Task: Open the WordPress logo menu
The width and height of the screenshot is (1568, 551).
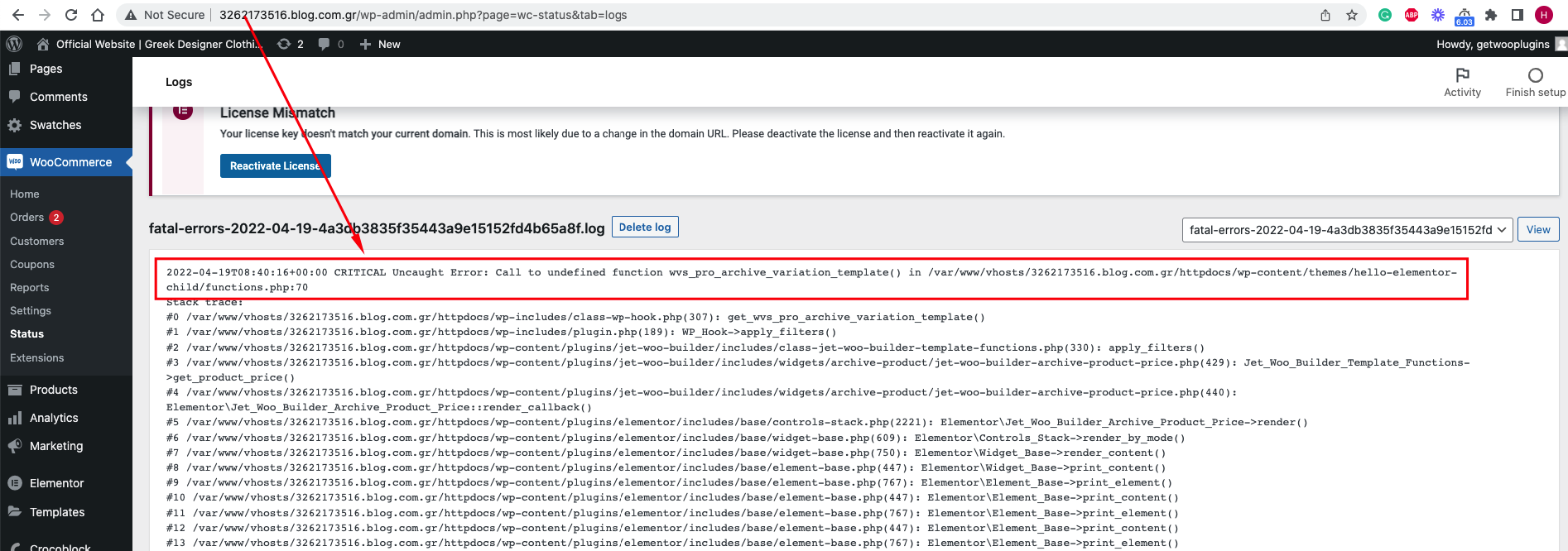Action: click(x=14, y=44)
